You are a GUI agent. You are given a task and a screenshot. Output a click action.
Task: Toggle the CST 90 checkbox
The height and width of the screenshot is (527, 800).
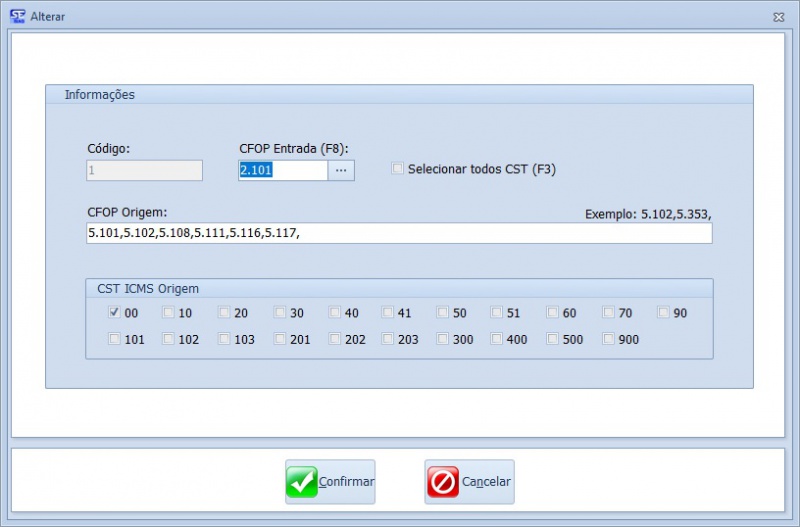click(664, 313)
